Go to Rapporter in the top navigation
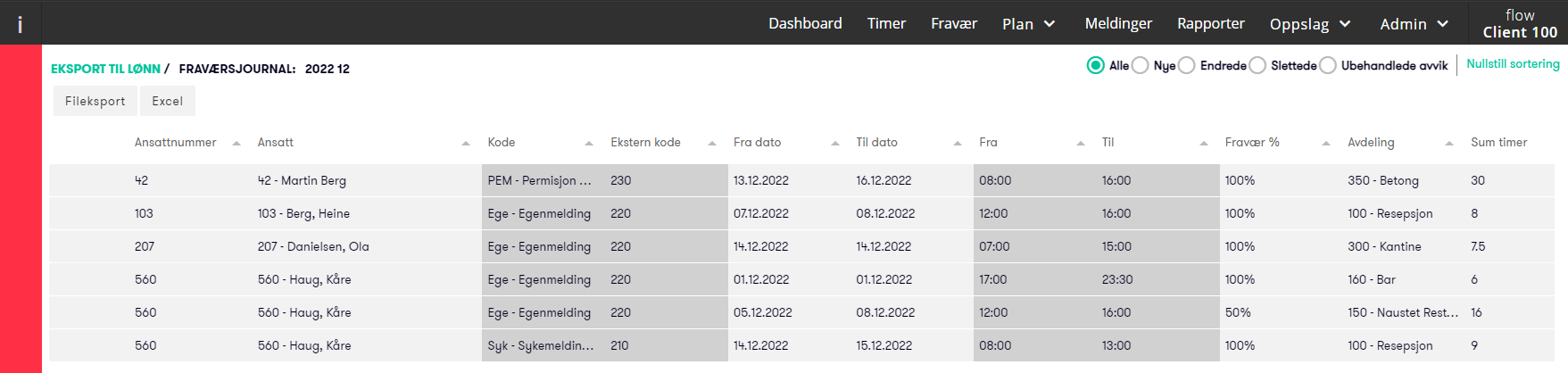The image size is (1568, 373). pyautogui.click(x=1210, y=23)
